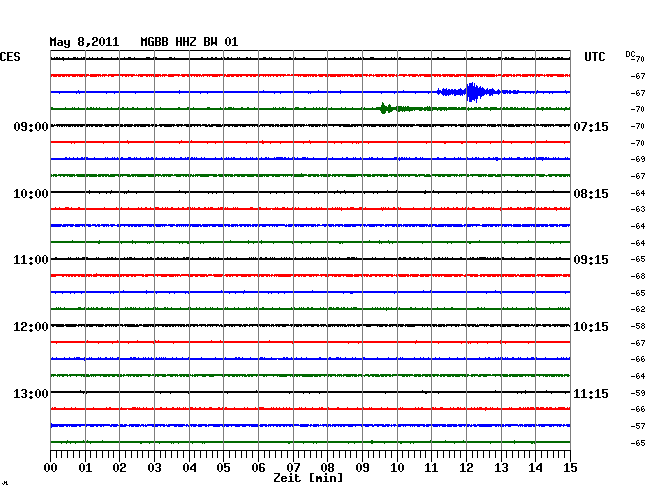The width and height of the screenshot is (650, 494).
Task: Click the "13" minute tick label
Action: click(501, 468)
